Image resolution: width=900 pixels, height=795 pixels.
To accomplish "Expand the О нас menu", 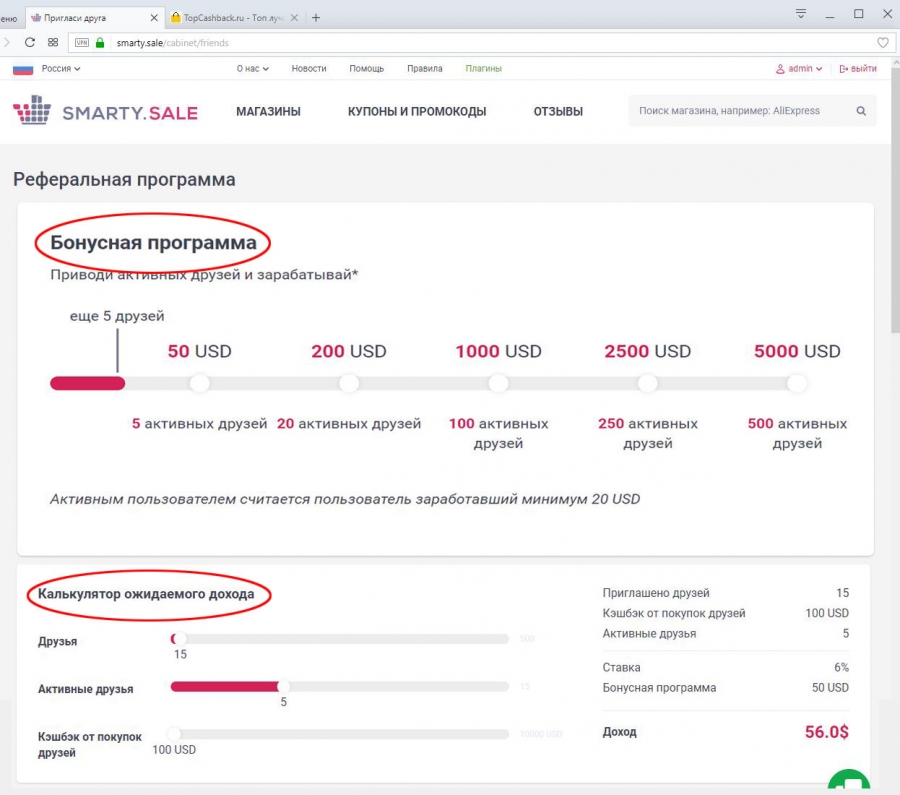I will point(252,69).
